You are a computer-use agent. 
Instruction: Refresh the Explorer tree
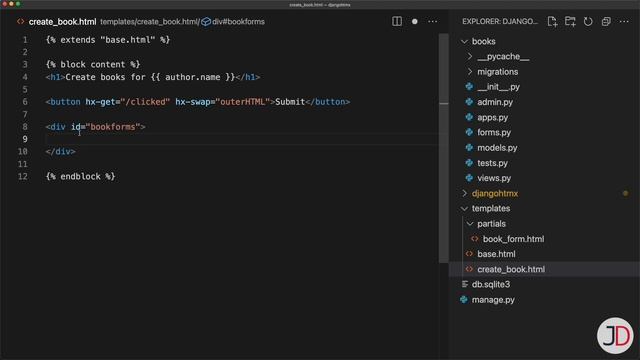pyautogui.click(x=588, y=21)
